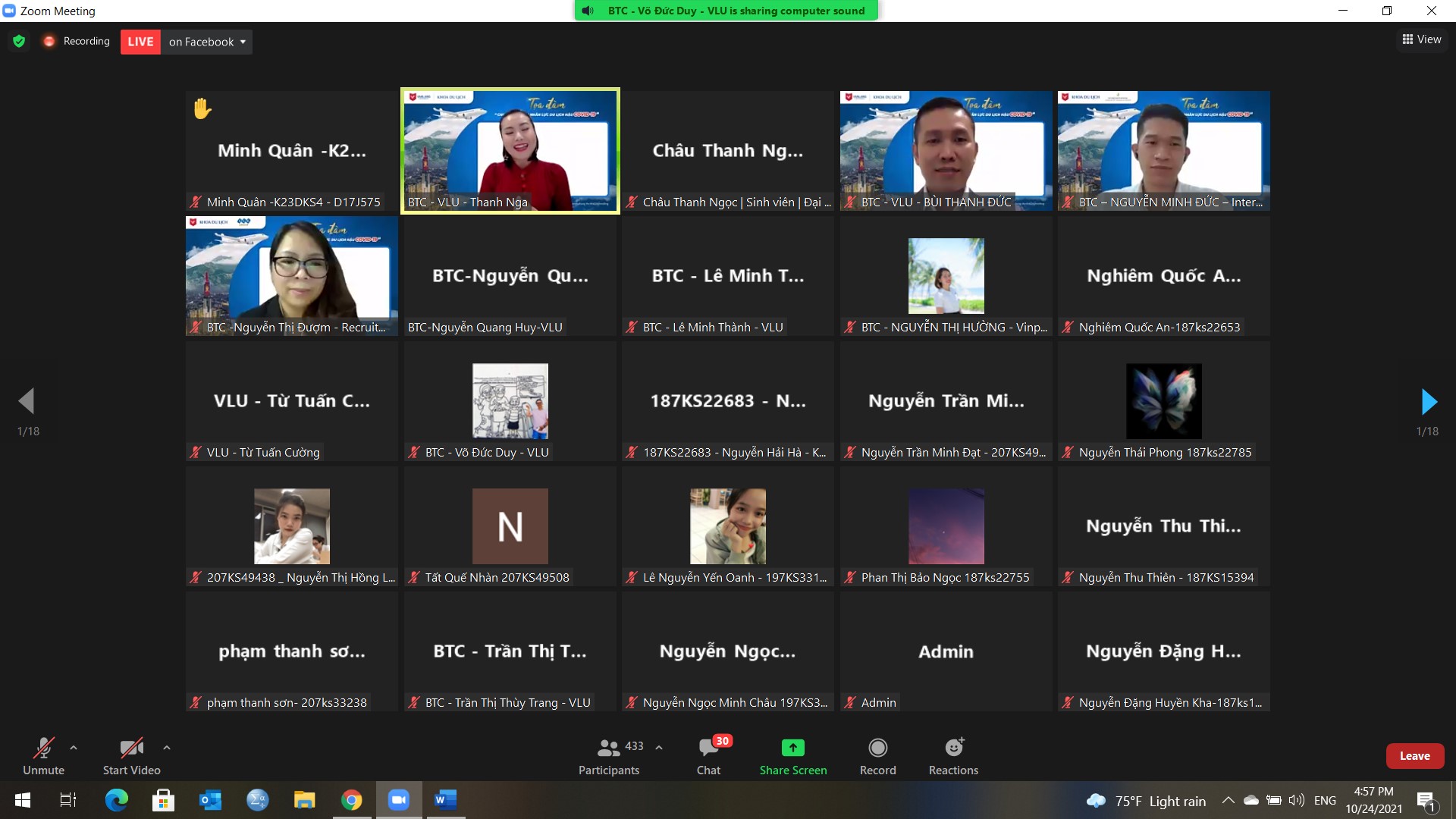1456x819 pixels.
Task: Select BTC - Nguyễn Thị Đượm video tile
Action: (292, 276)
